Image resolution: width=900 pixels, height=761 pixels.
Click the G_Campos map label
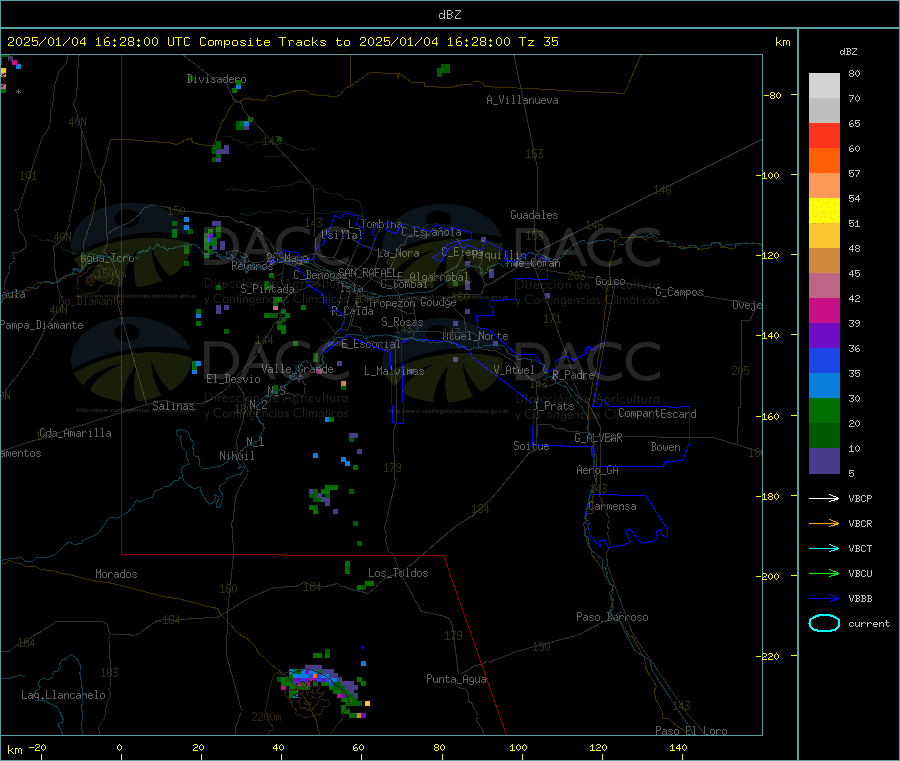tap(679, 292)
